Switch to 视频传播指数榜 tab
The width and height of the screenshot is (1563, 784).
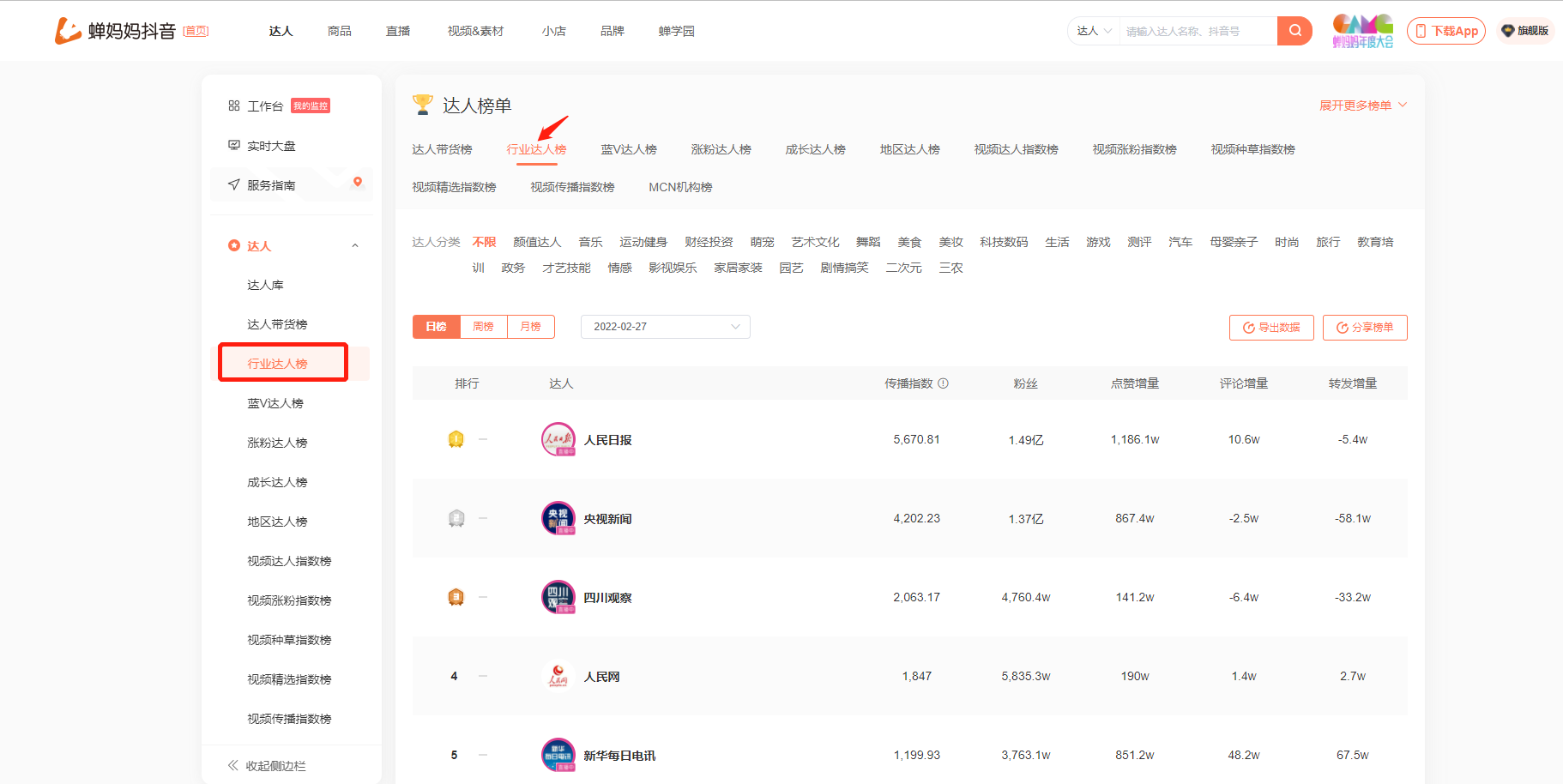click(x=572, y=187)
